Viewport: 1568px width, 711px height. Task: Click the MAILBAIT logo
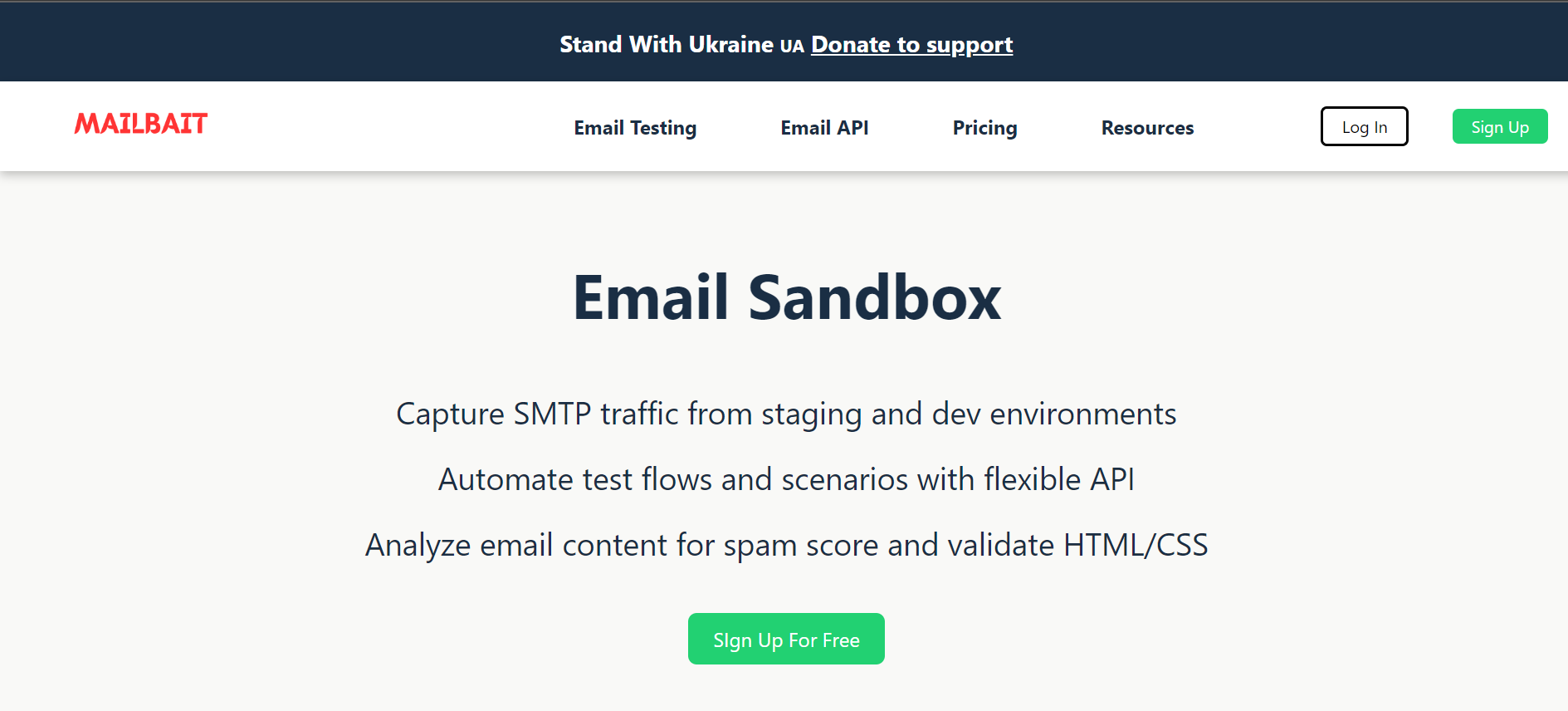click(x=141, y=124)
